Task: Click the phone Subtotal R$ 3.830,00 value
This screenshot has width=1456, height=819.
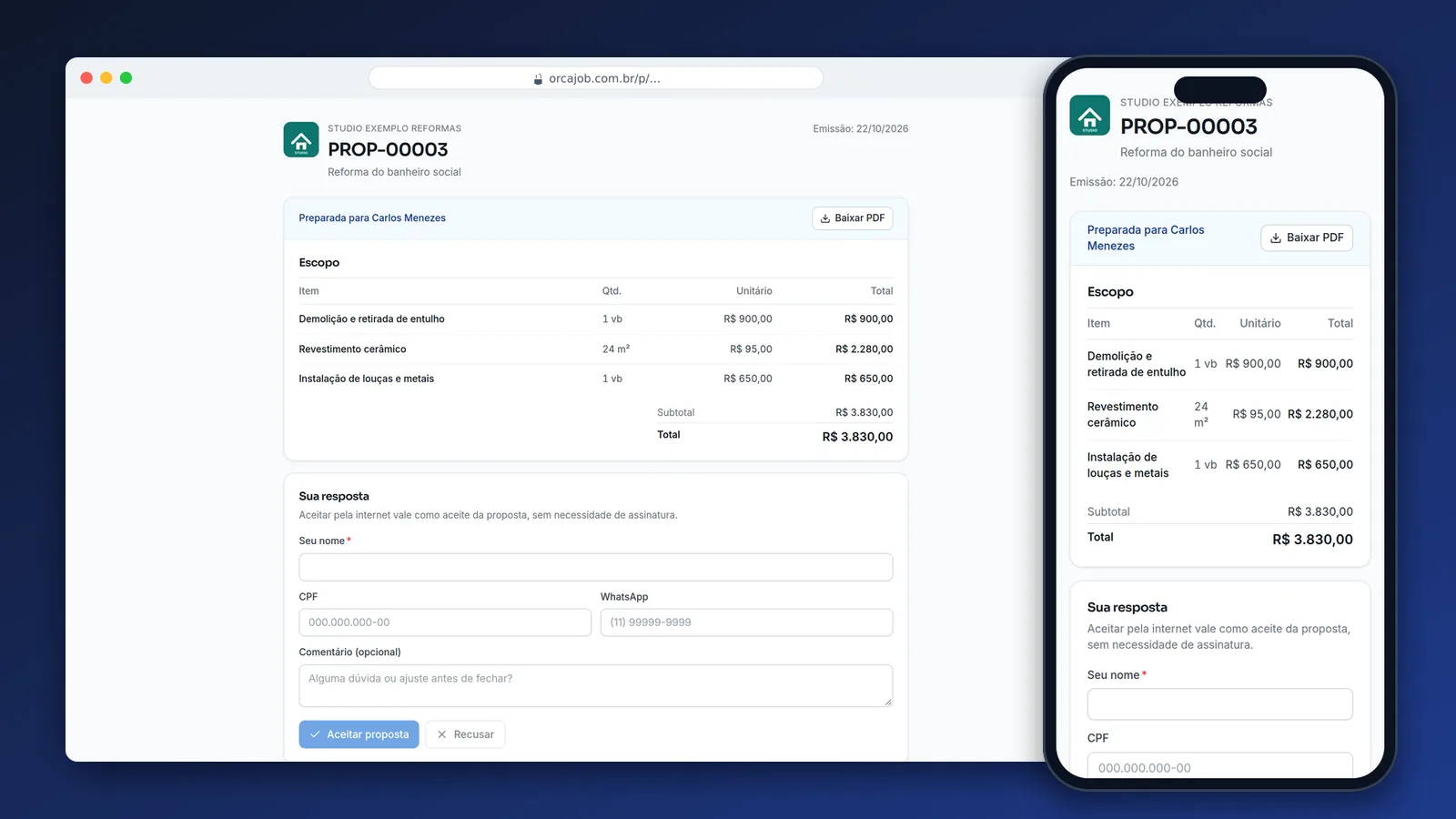Action: pos(1319,512)
